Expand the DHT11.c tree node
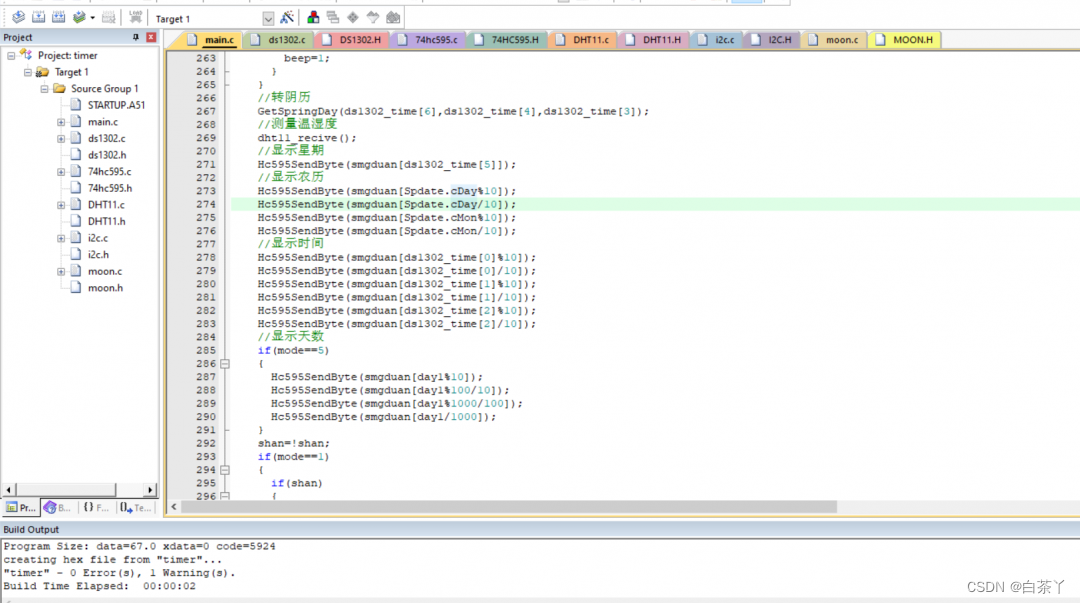The width and height of the screenshot is (1080, 603). (61, 205)
